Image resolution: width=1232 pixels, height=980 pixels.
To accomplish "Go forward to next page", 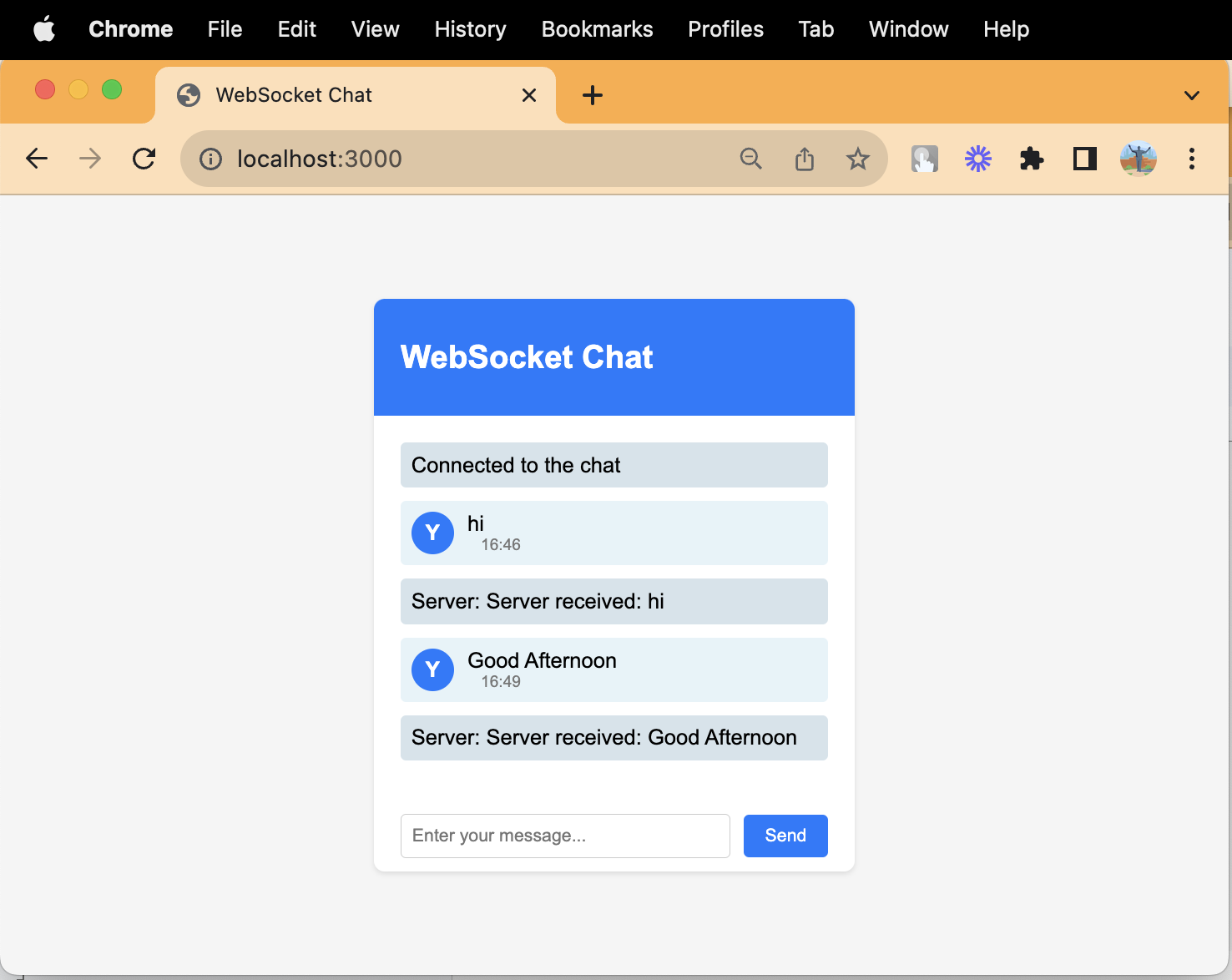I will point(90,159).
